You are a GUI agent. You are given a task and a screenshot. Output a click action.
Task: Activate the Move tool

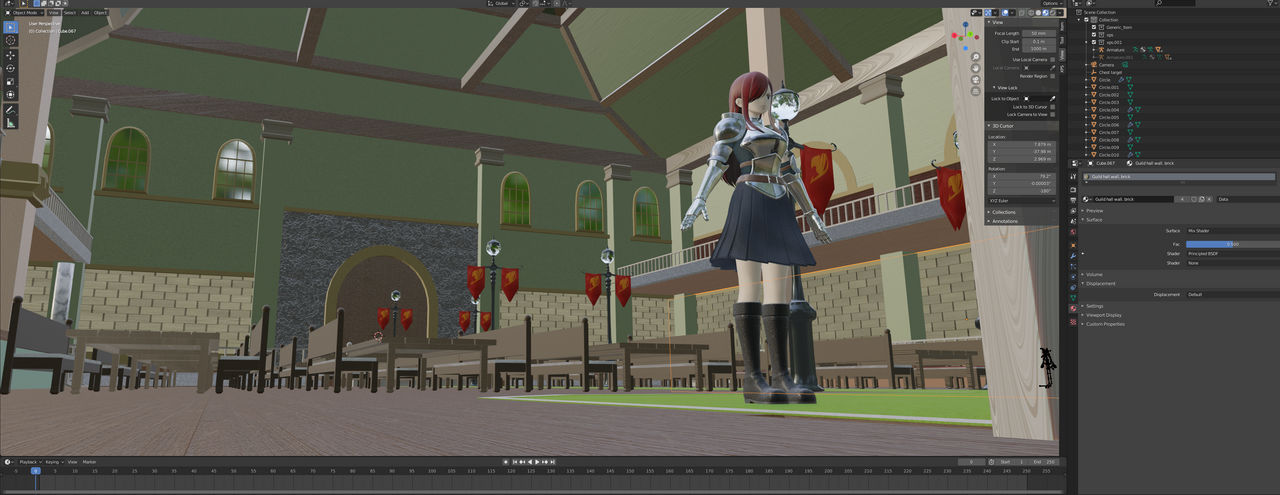[x=10, y=55]
